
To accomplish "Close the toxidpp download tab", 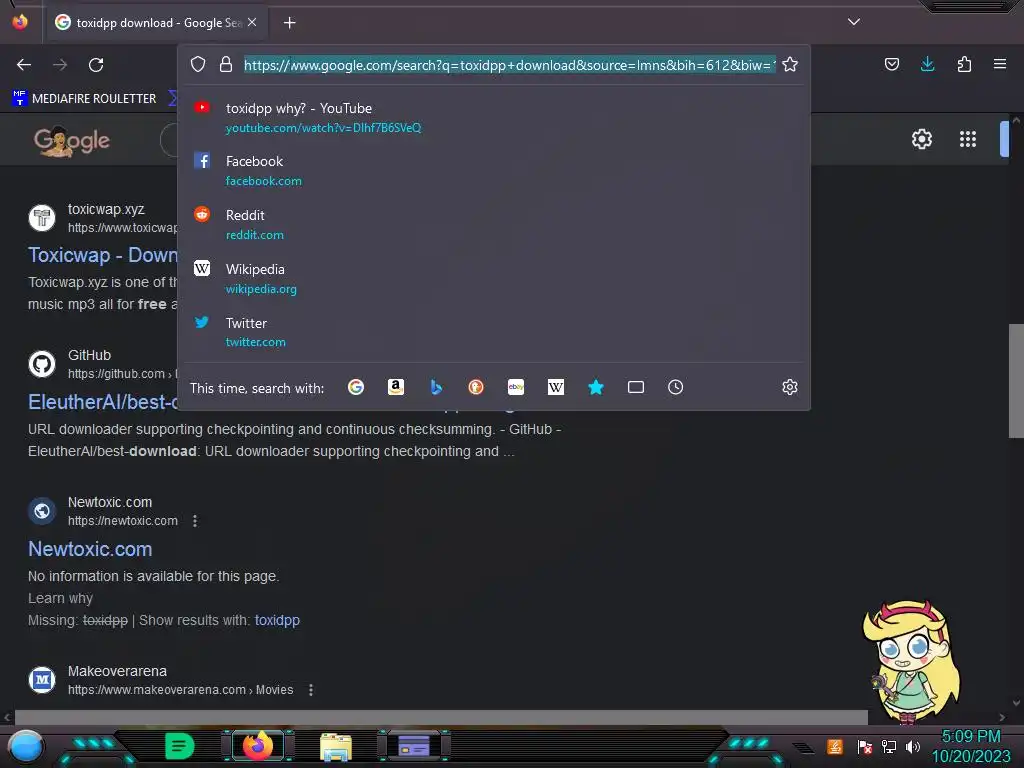I will pos(252,22).
